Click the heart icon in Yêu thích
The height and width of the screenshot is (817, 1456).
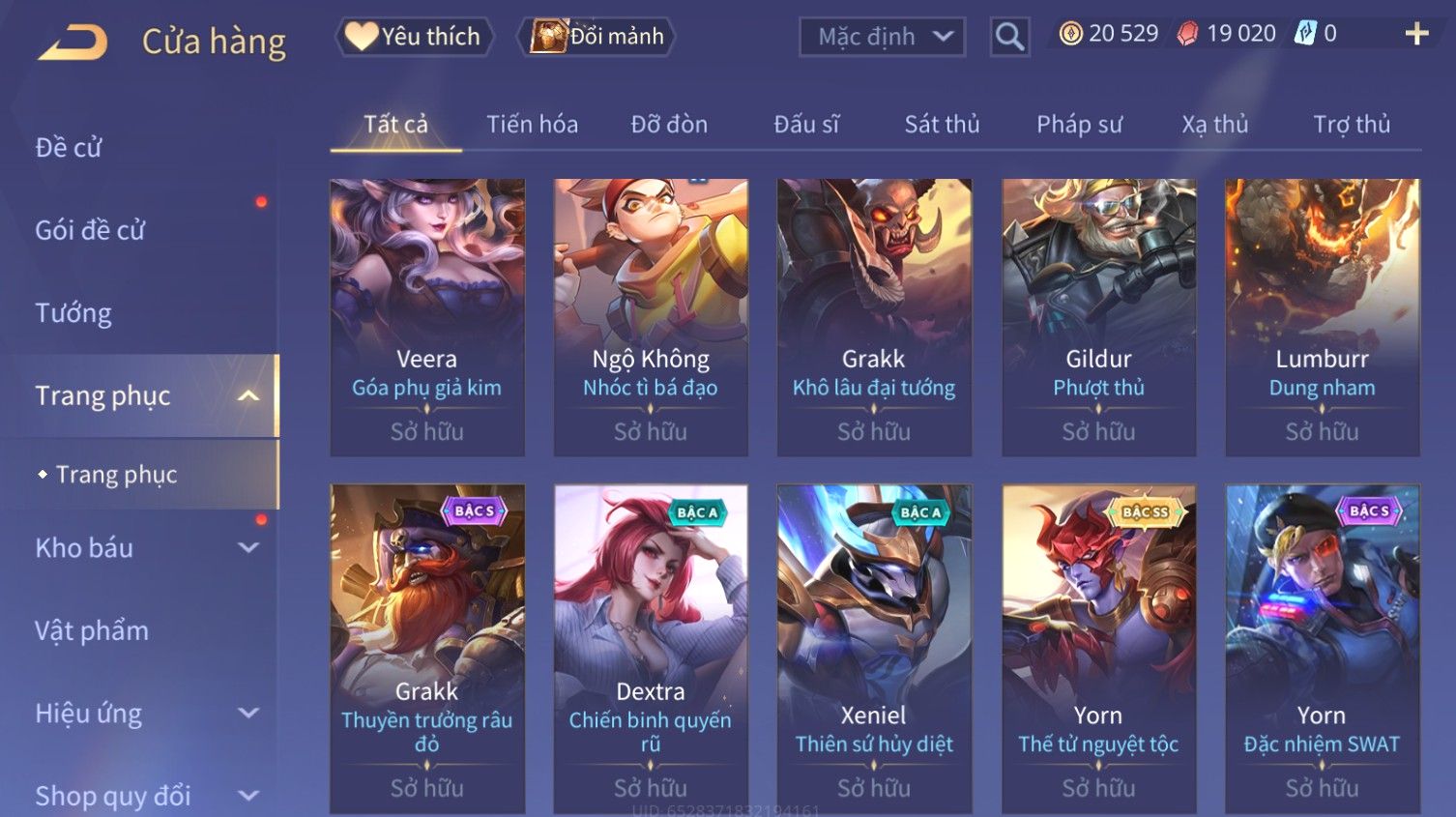point(361,36)
